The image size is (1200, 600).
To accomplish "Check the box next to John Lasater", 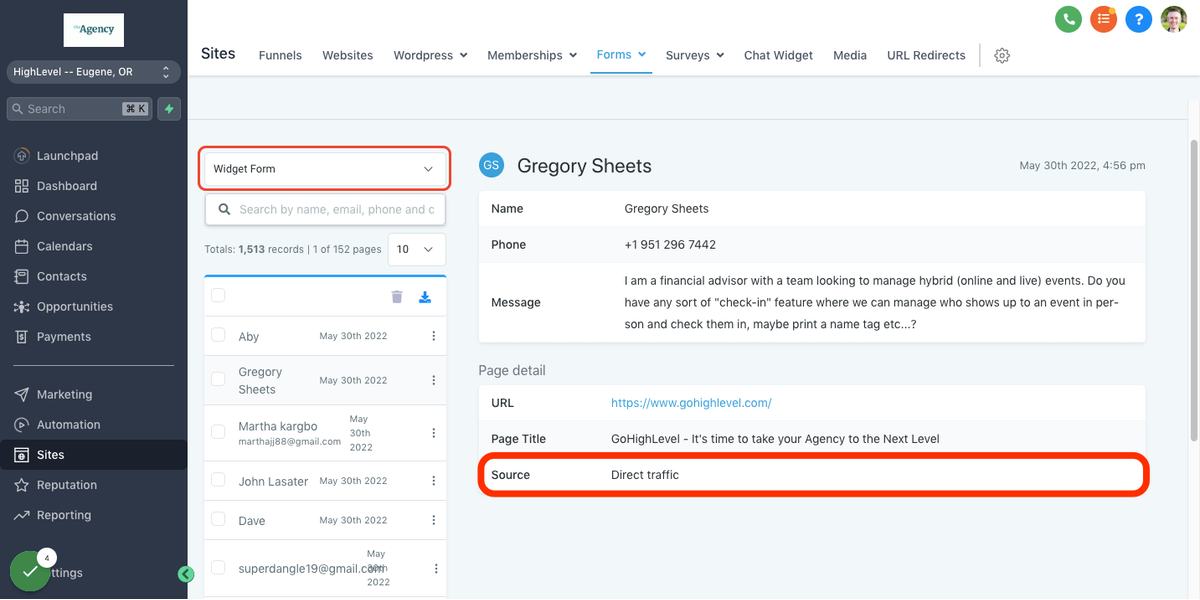I will [218, 480].
